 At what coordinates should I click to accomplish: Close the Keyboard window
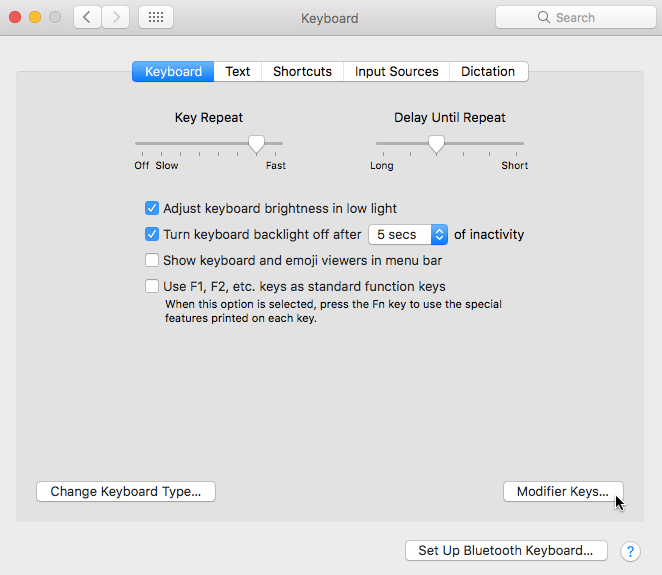pyautogui.click(x=15, y=17)
